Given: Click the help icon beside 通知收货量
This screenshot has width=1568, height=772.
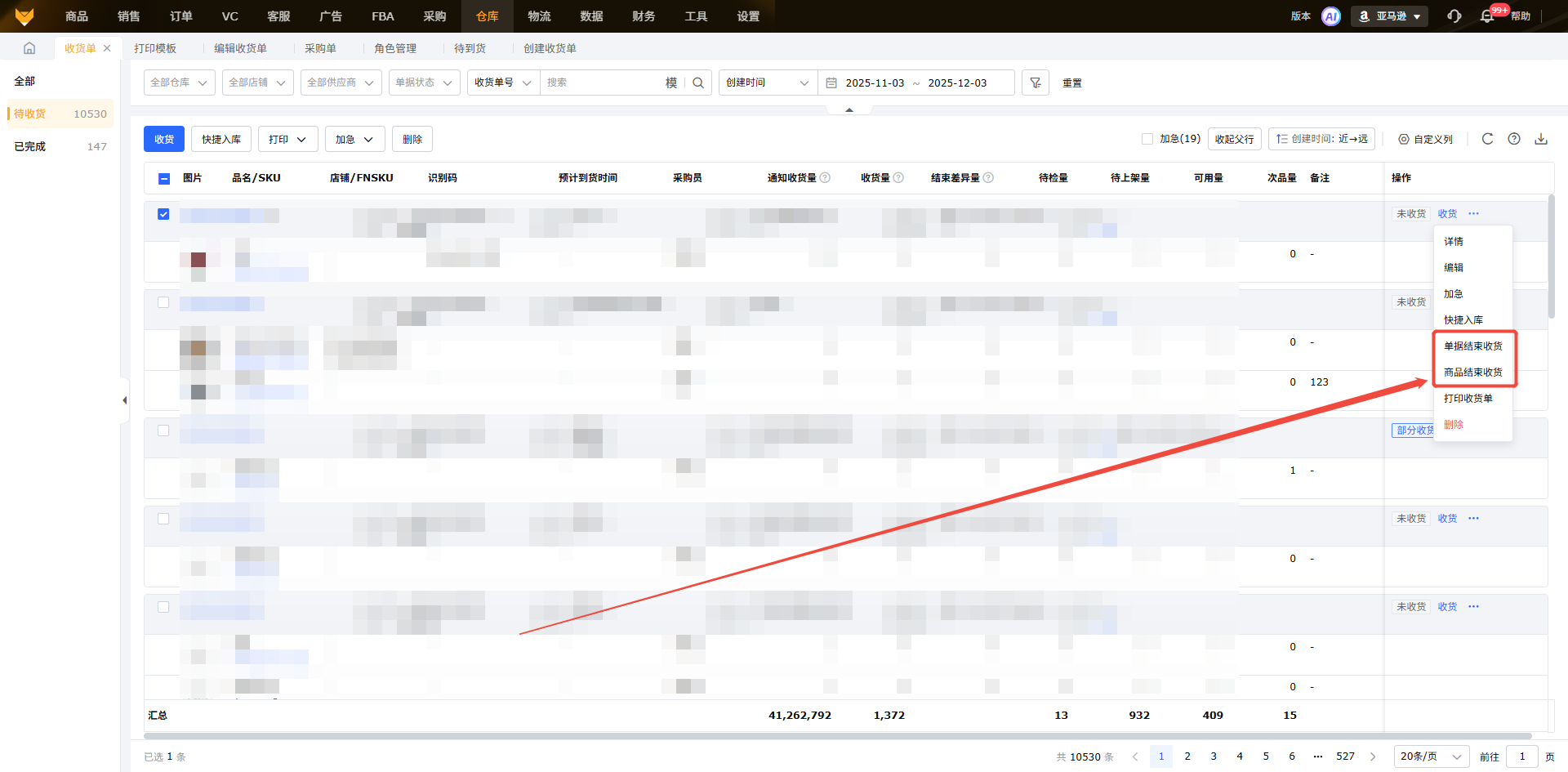Looking at the screenshot, I should [x=825, y=177].
